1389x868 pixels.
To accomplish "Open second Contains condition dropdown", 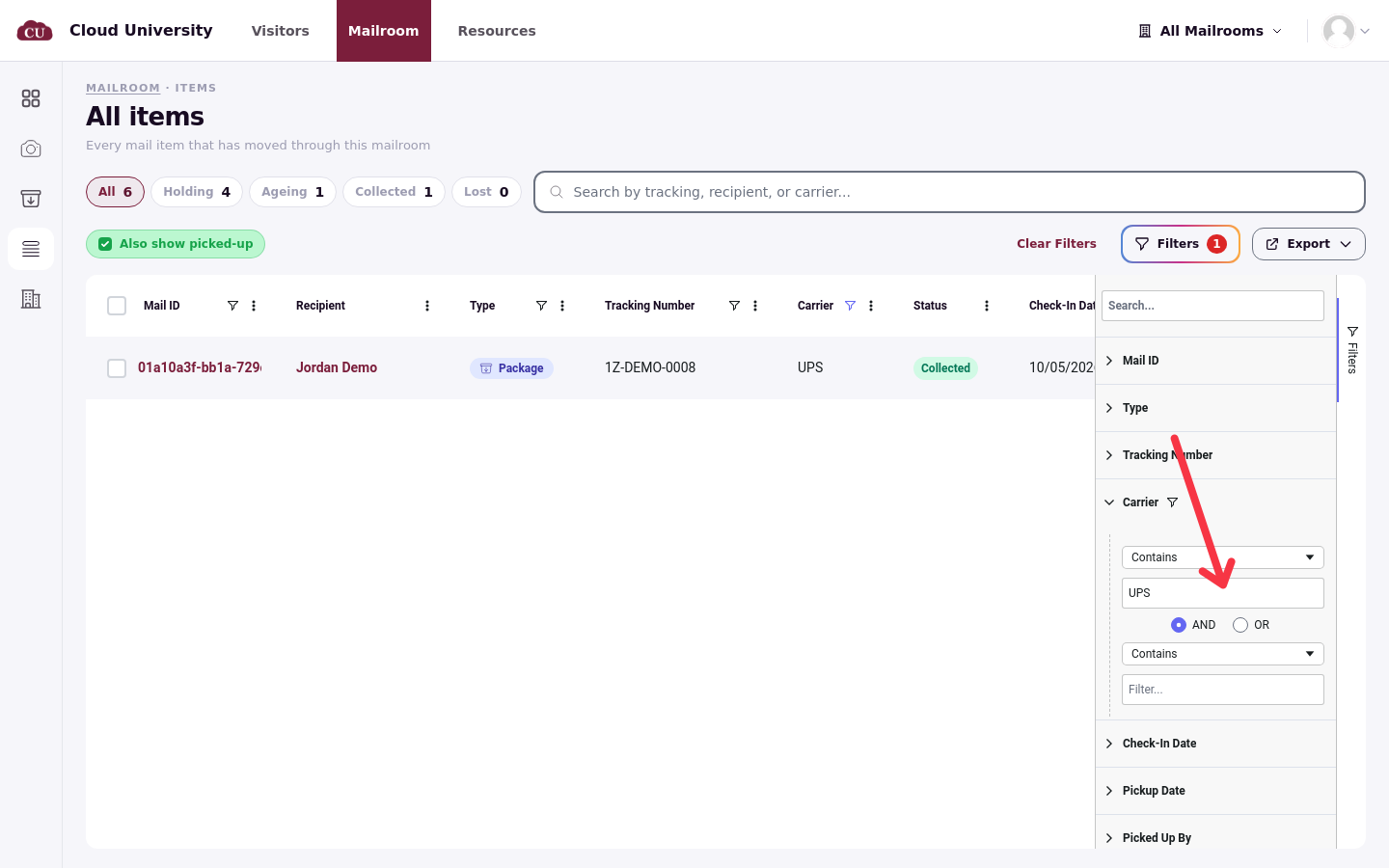I will pos(1223,654).
